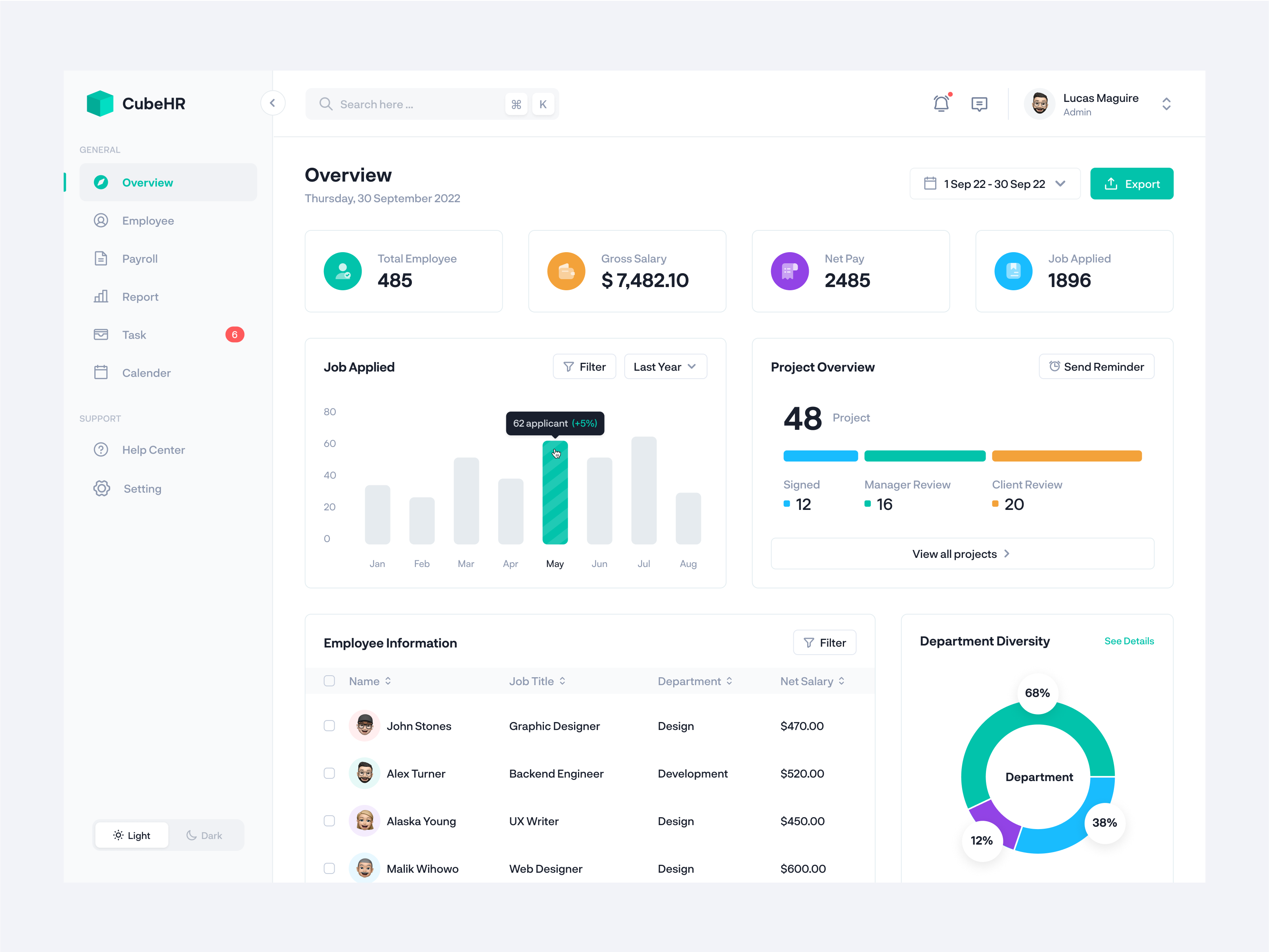The image size is (1269, 952).
Task: Expand the Lucas Maguire account menu
Action: coord(1167,104)
